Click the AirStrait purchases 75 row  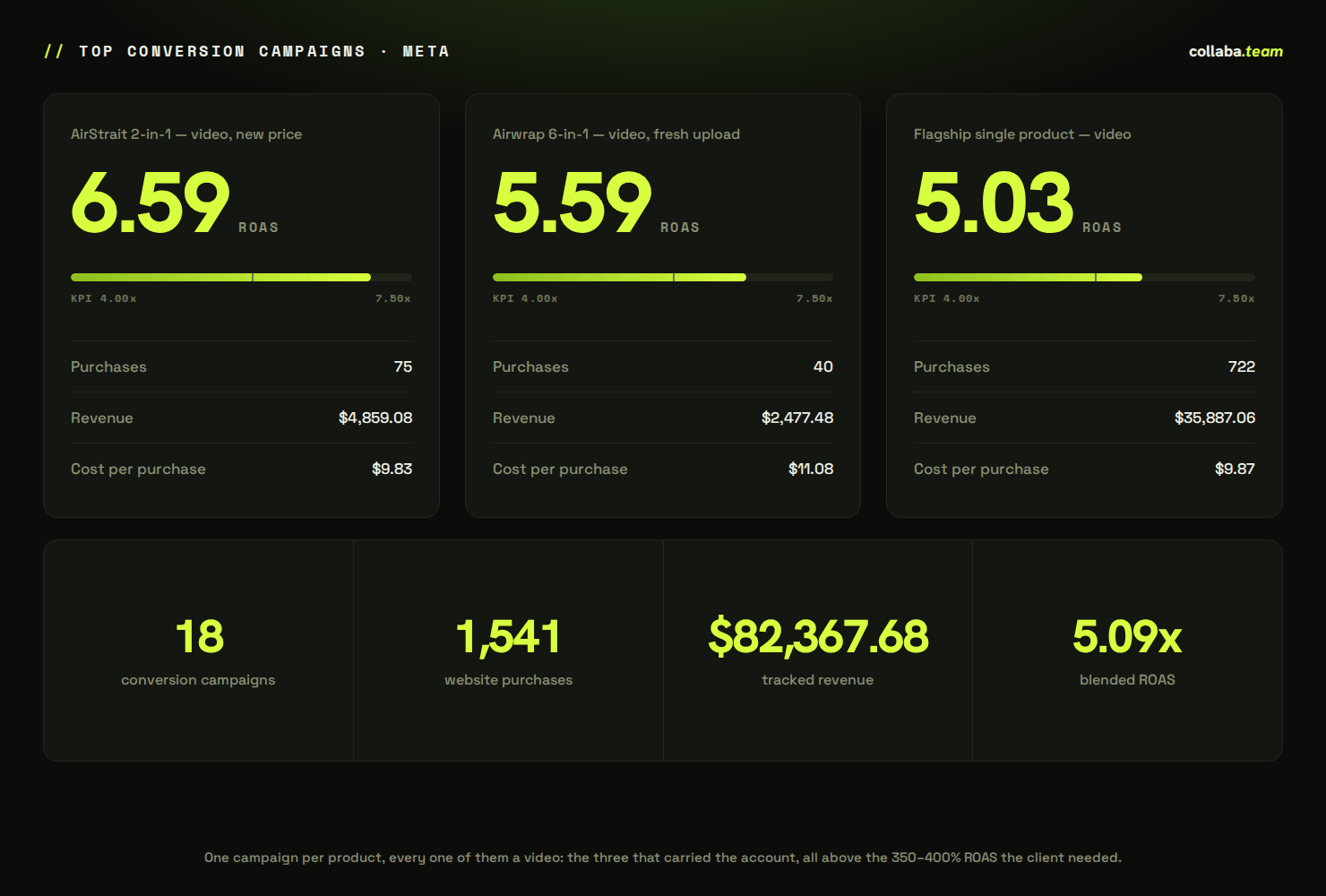(x=241, y=366)
